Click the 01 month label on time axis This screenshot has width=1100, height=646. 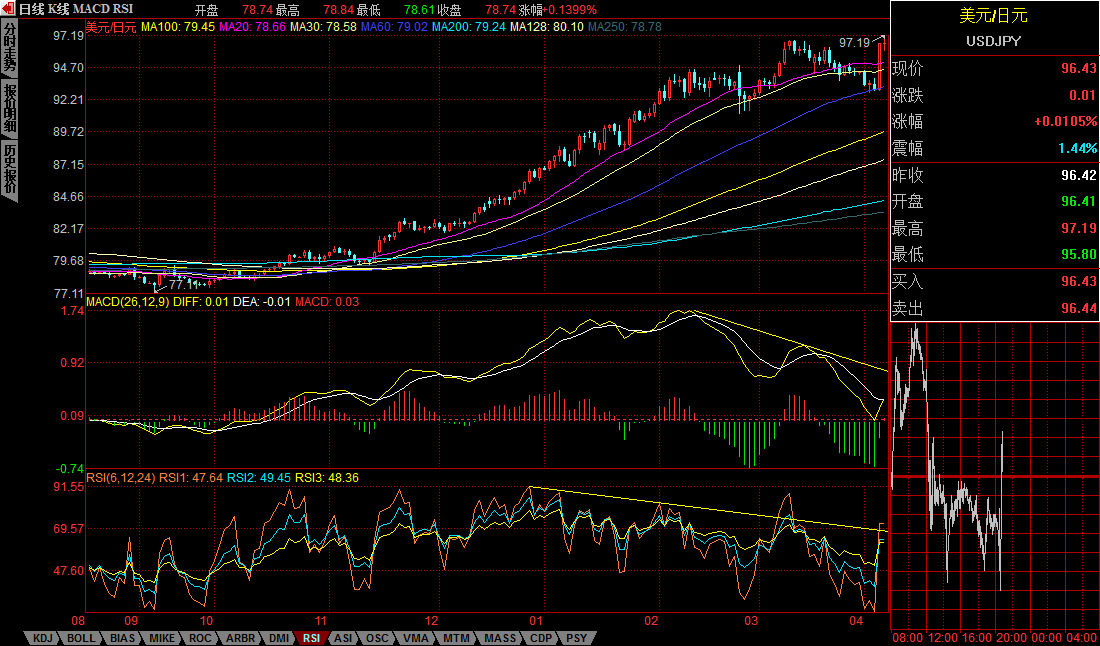(x=537, y=621)
